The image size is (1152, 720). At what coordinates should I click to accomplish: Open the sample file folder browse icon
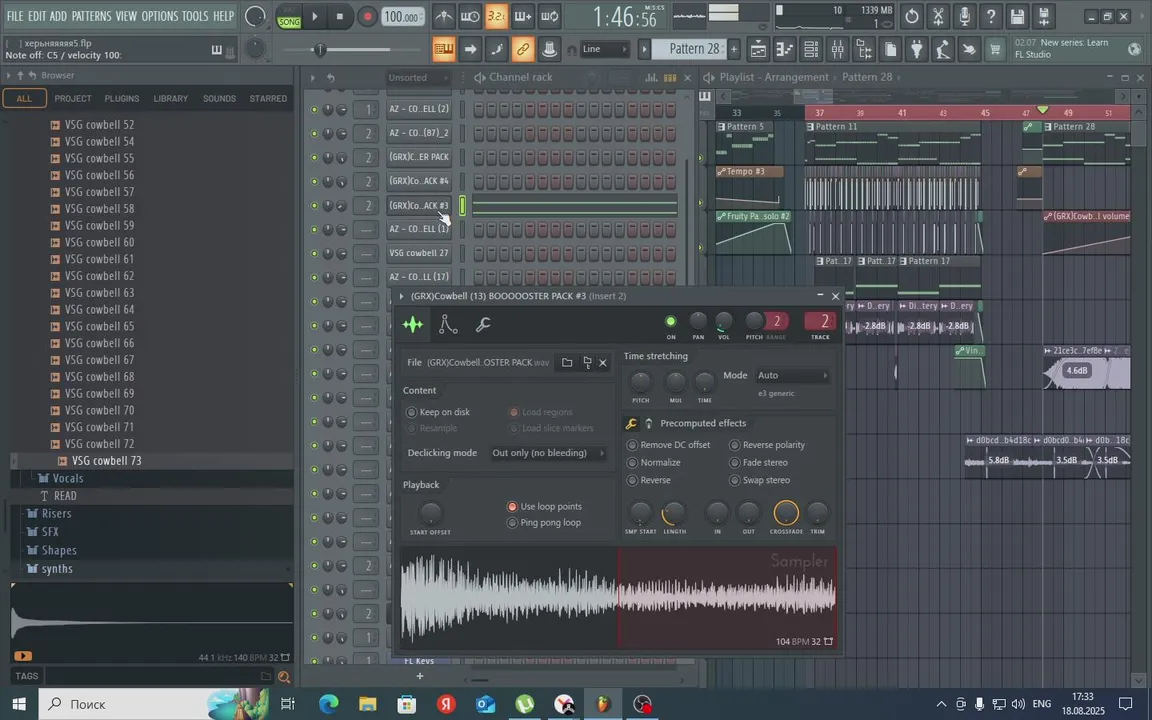[x=567, y=362]
